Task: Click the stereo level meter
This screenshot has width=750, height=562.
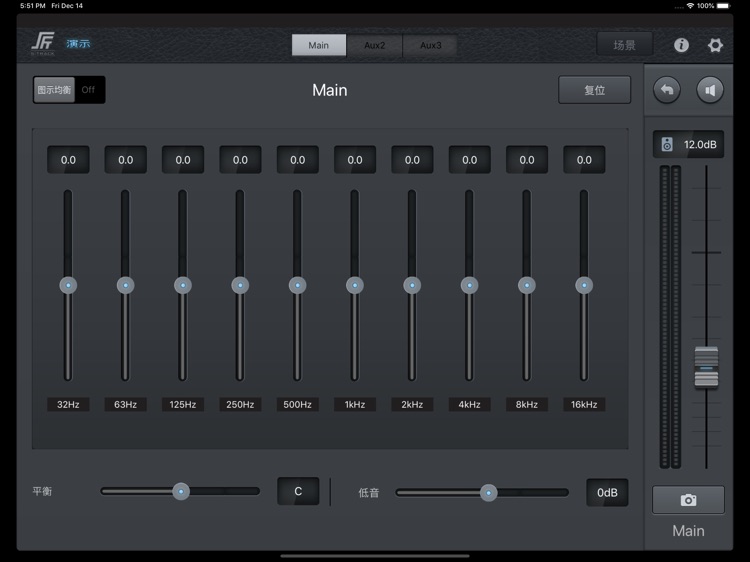Action: (670, 317)
